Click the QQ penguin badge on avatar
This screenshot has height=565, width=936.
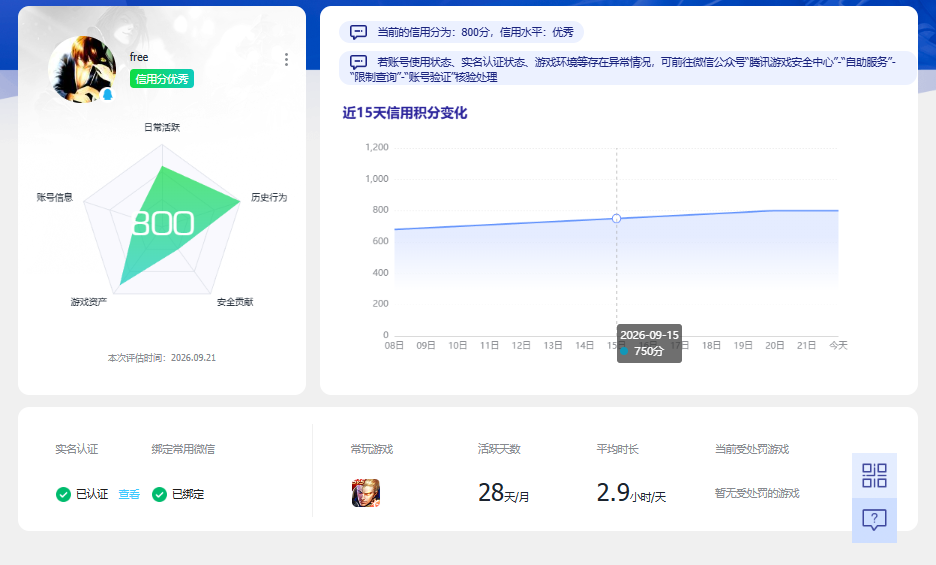pyautogui.click(x=107, y=94)
